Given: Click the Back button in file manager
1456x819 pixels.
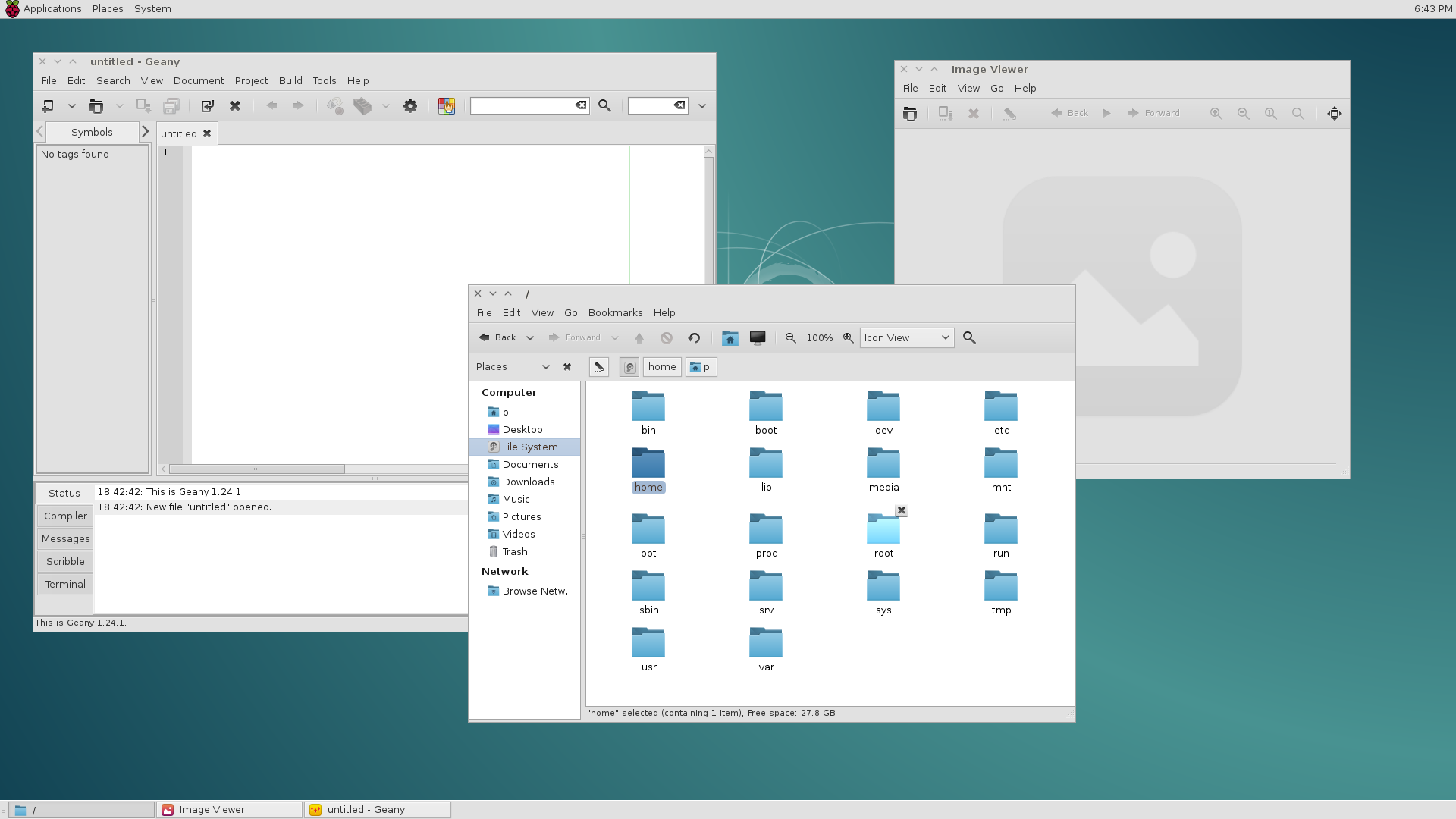Looking at the screenshot, I should pyautogui.click(x=497, y=338).
